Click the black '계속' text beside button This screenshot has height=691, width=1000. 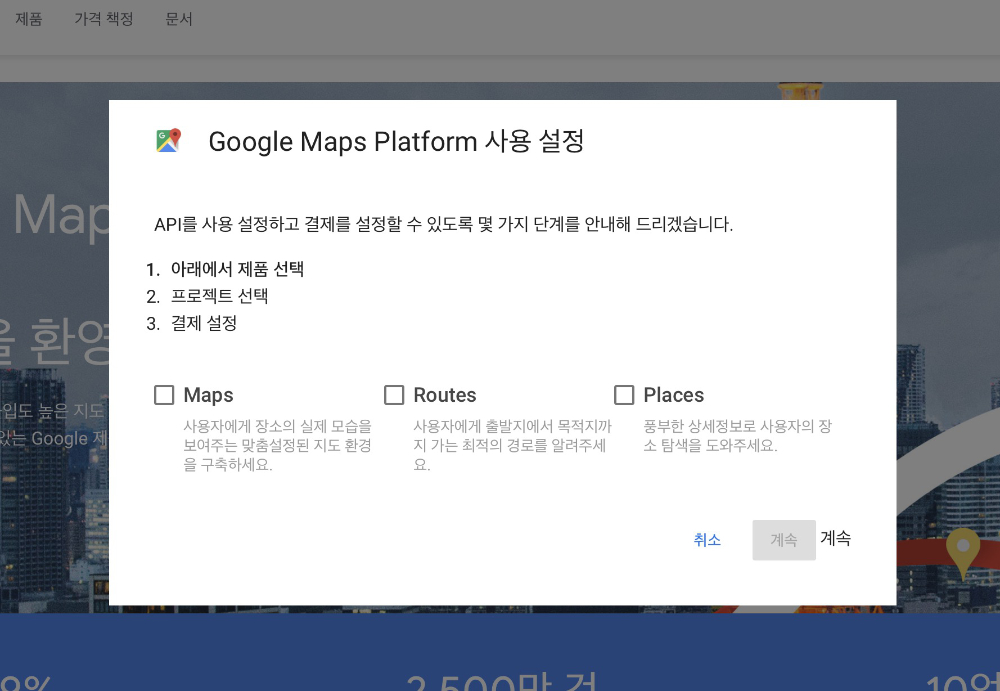pyautogui.click(x=835, y=538)
